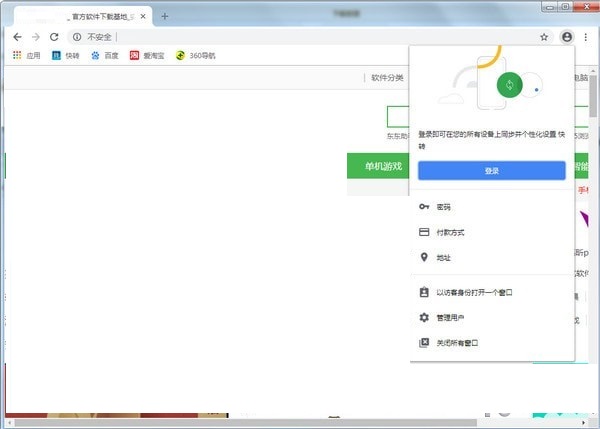Bookmark this page with the star icon
Viewport: 600px width, 429px height.
(x=544, y=37)
